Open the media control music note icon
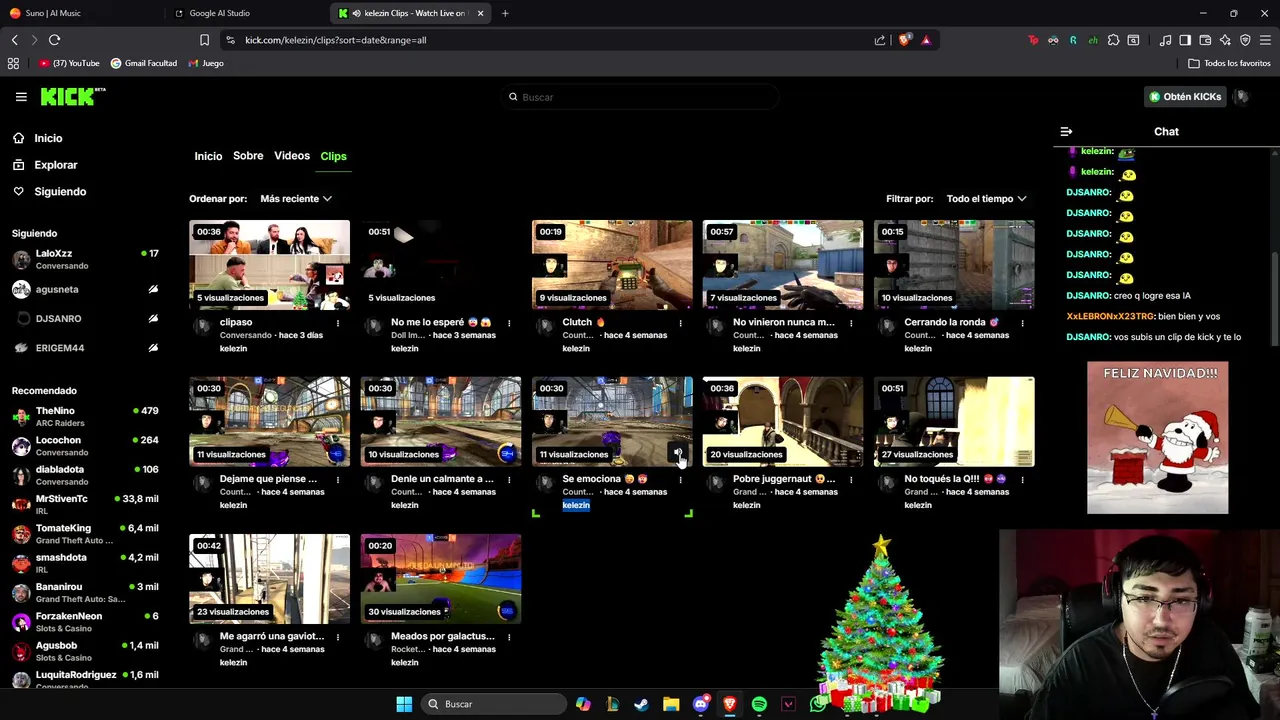This screenshot has width=1280, height=720. click(1165, 40)
